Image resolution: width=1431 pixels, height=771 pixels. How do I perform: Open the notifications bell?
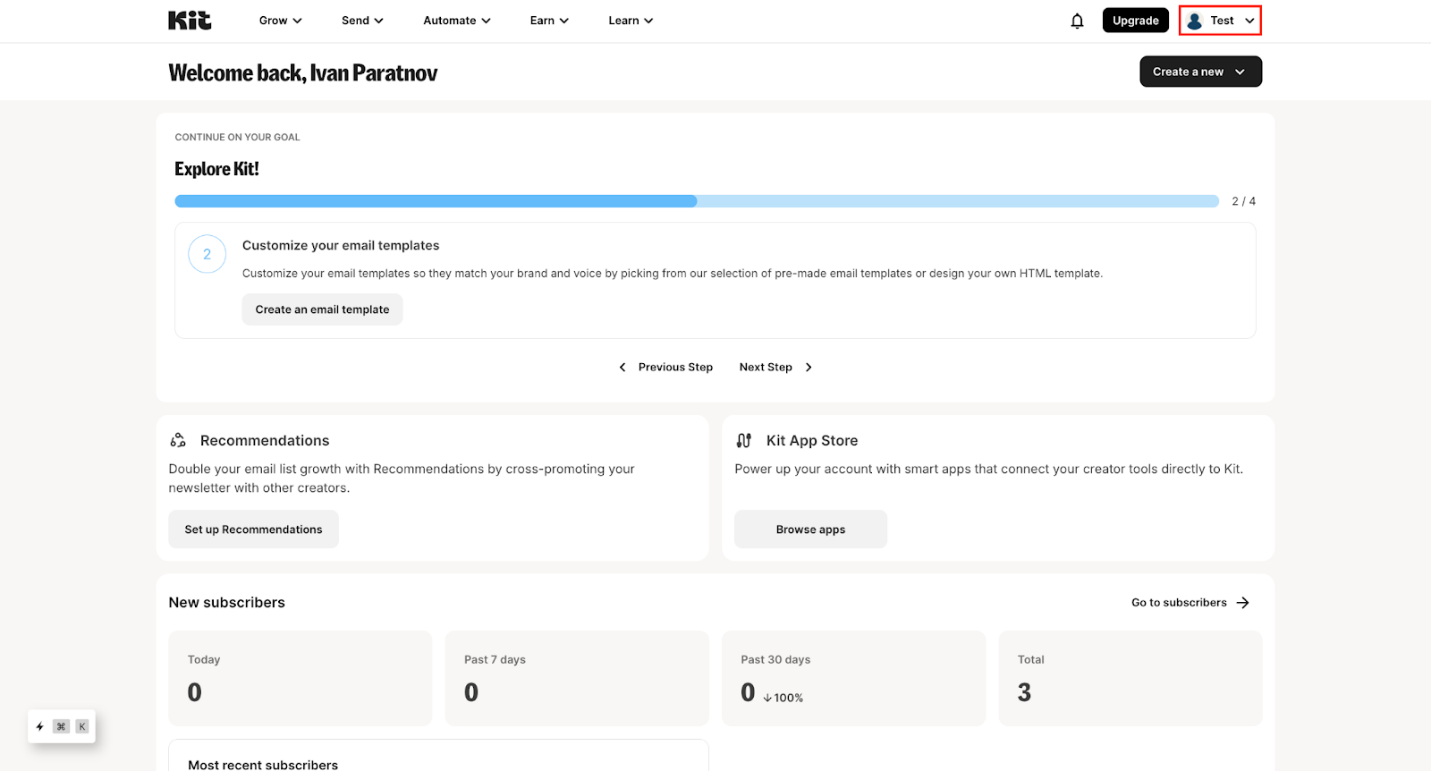1077,20
